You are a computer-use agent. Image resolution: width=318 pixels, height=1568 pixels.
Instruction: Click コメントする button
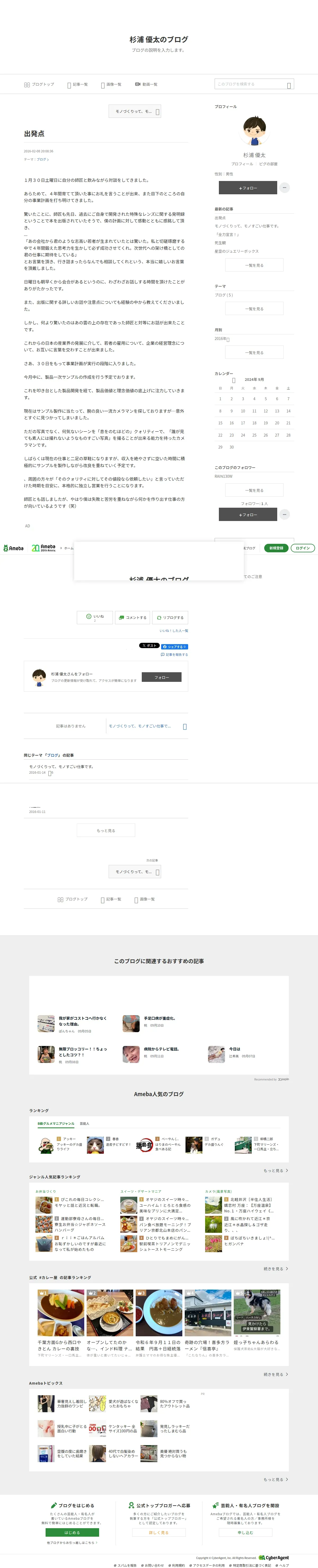coord(132,617)
